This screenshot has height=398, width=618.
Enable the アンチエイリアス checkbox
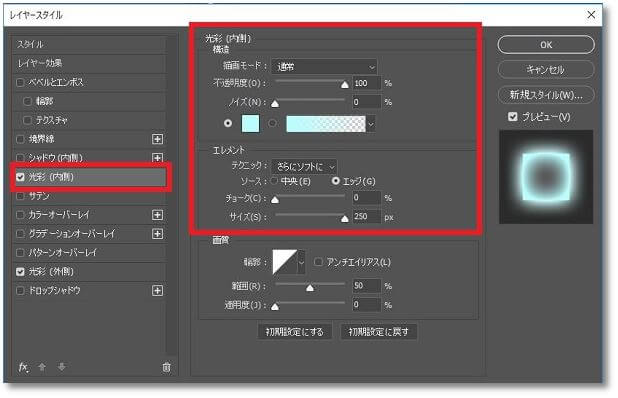point(318,262)
